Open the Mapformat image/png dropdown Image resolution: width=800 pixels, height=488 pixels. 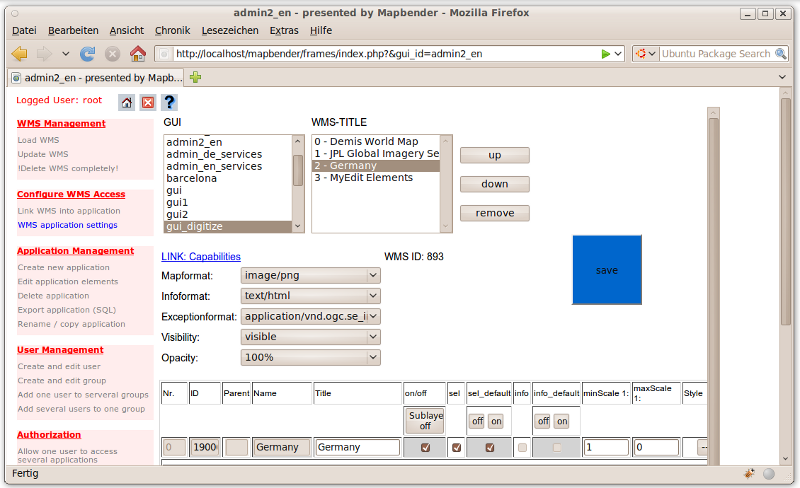pyautogui.click(x=311, y=275)
